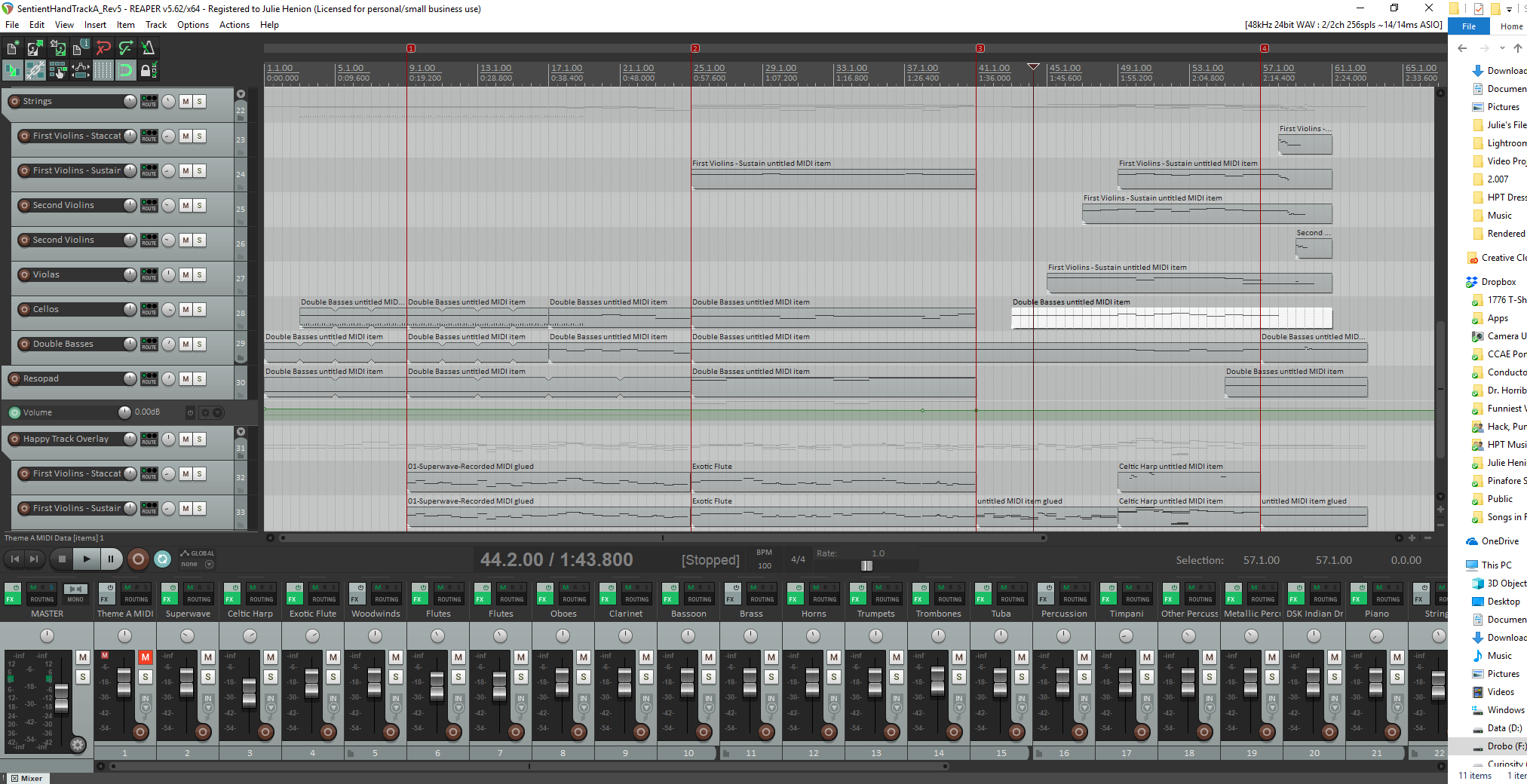Open MASTER ROUTING button in mixer
The height and width of the screenshot is (784, 1527).
(x=42, y=599)
